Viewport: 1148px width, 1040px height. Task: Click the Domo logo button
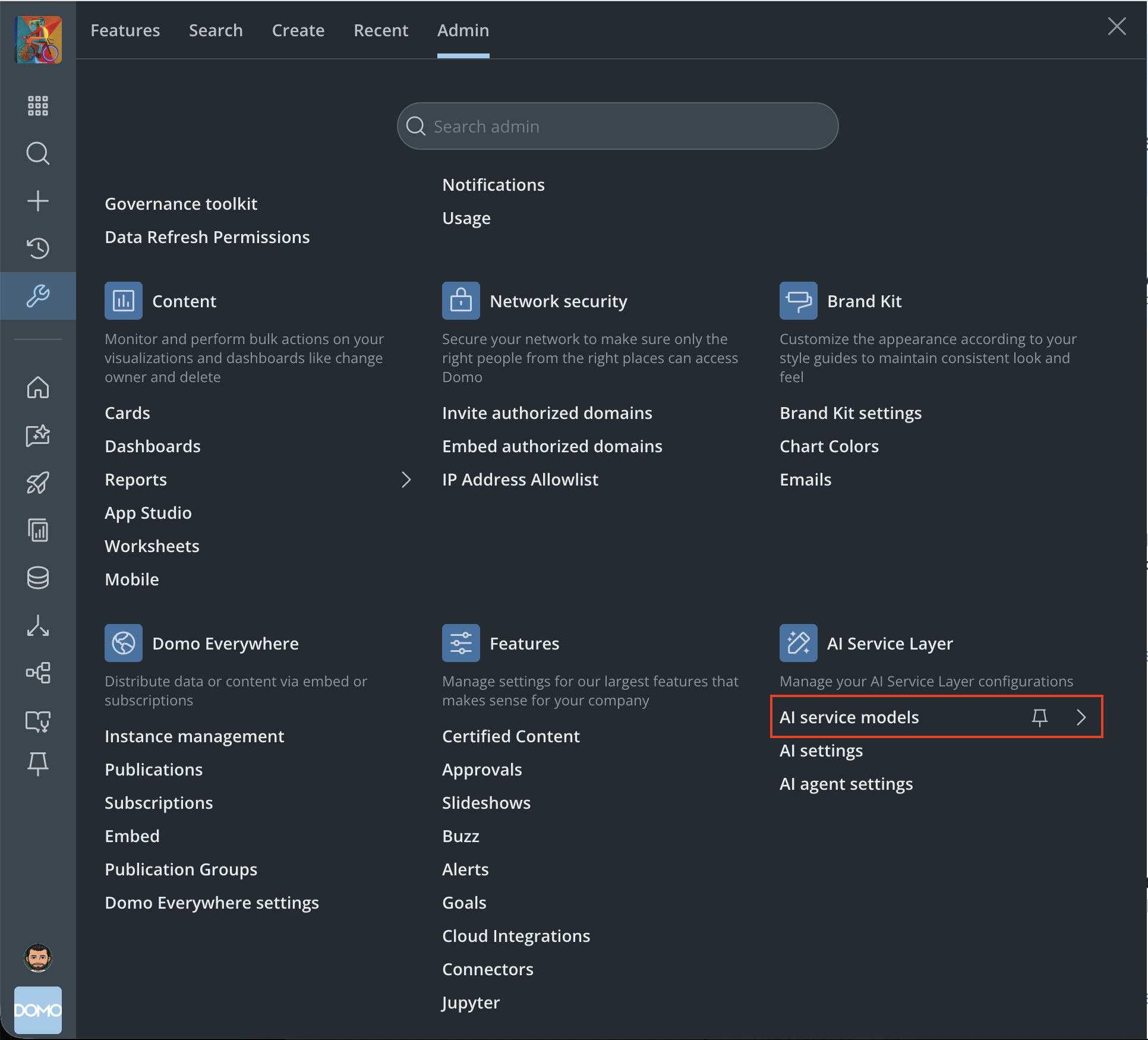tap(38, 1010)
